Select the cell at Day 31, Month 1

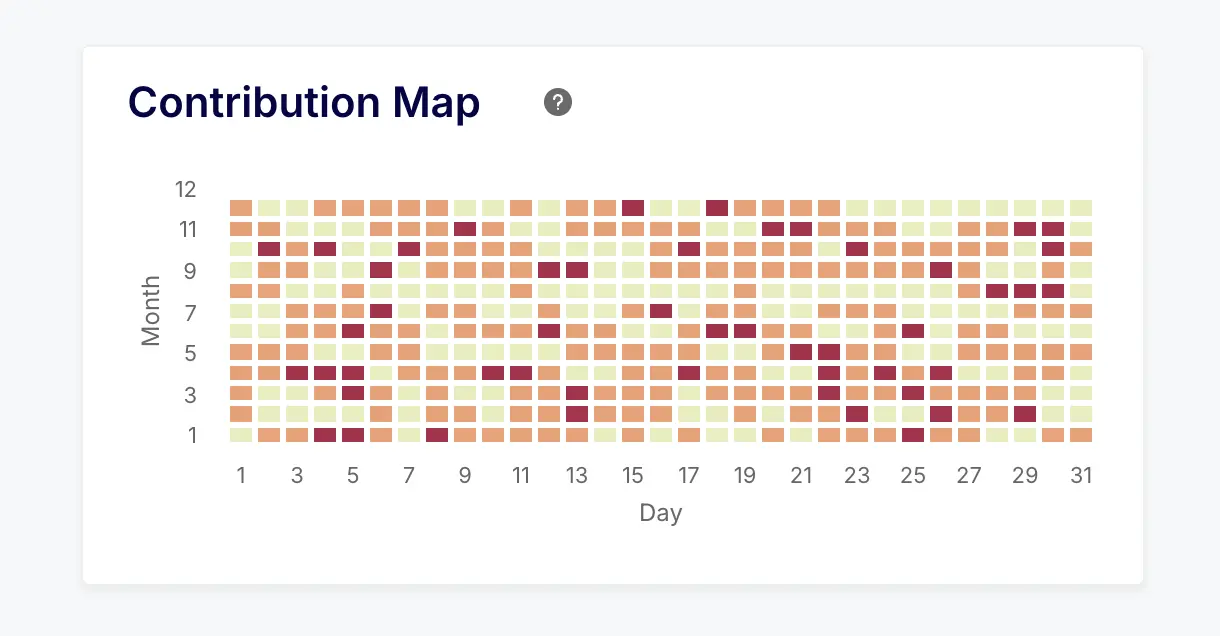click(1082, 435)
